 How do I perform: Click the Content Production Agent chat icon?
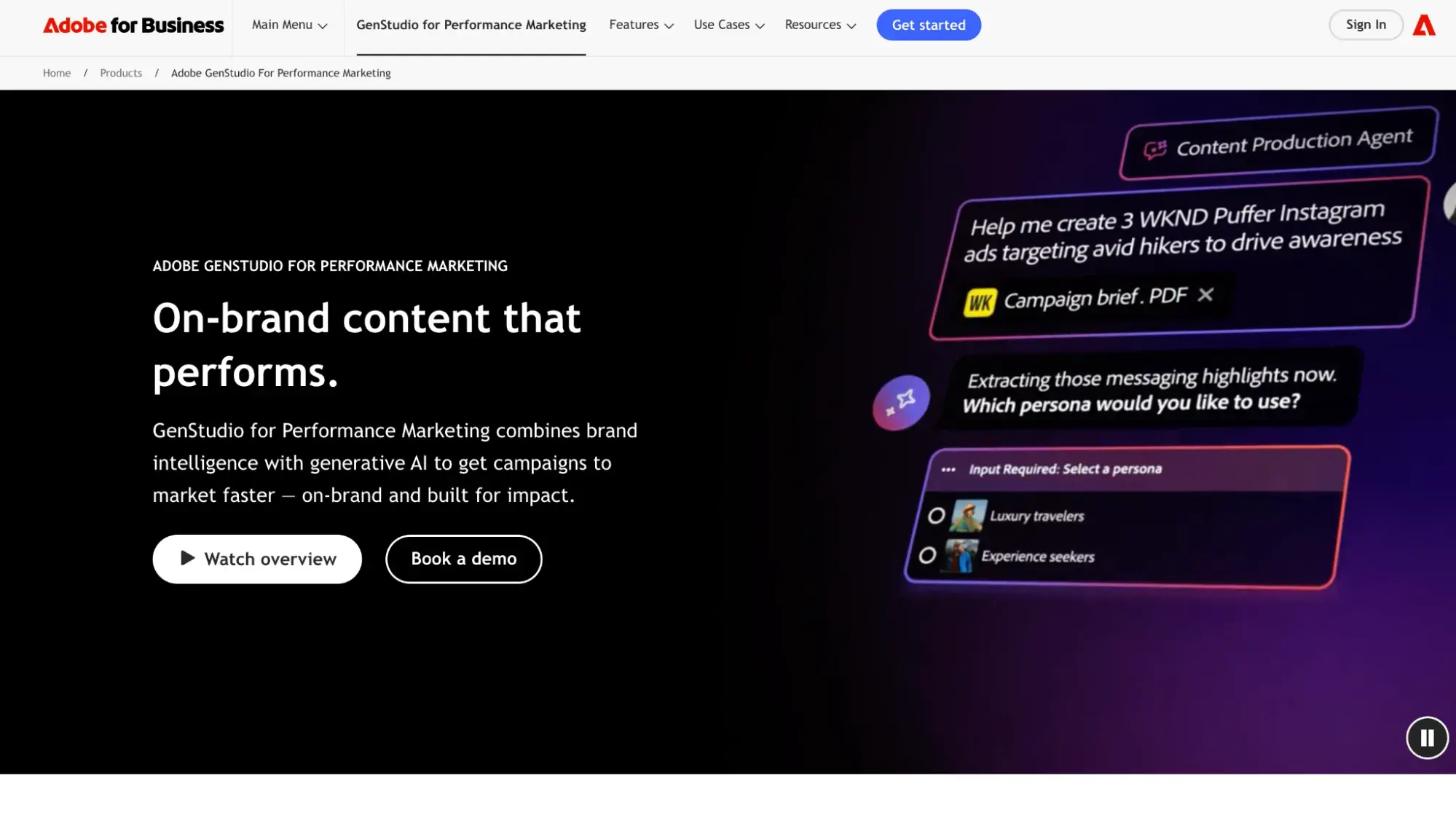click(1155, 146)
